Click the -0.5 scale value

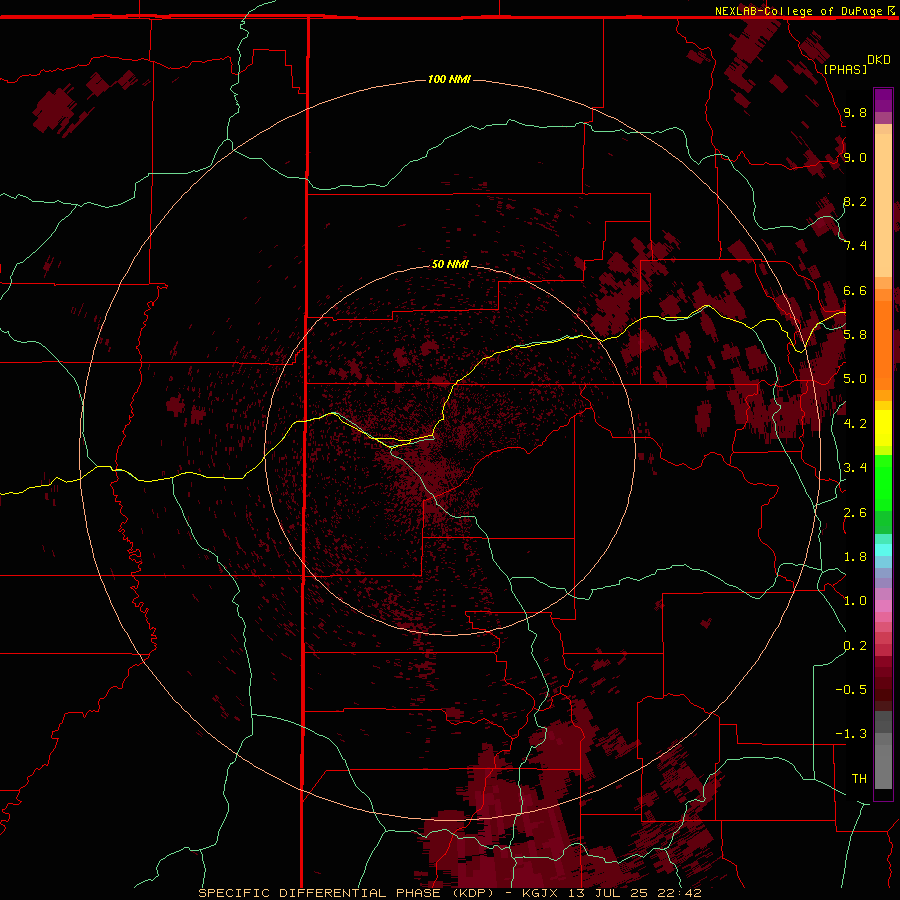[851, 689]
